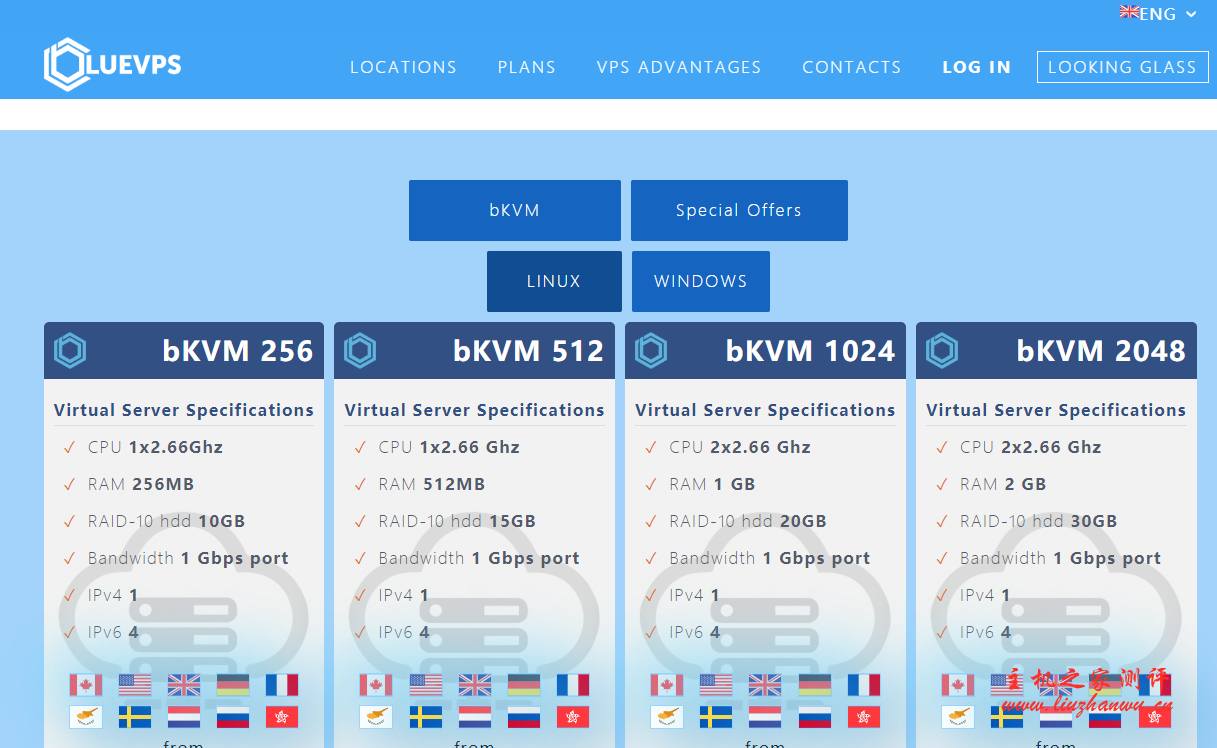Select Hong Kong flag in bKVM 512 card

coord(573,717)
